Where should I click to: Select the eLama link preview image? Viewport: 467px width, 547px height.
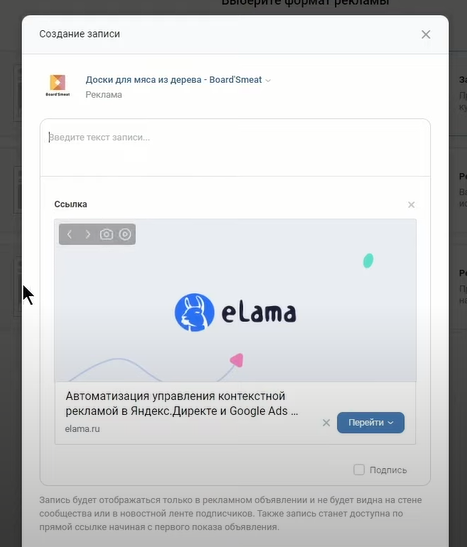[235, 300]
